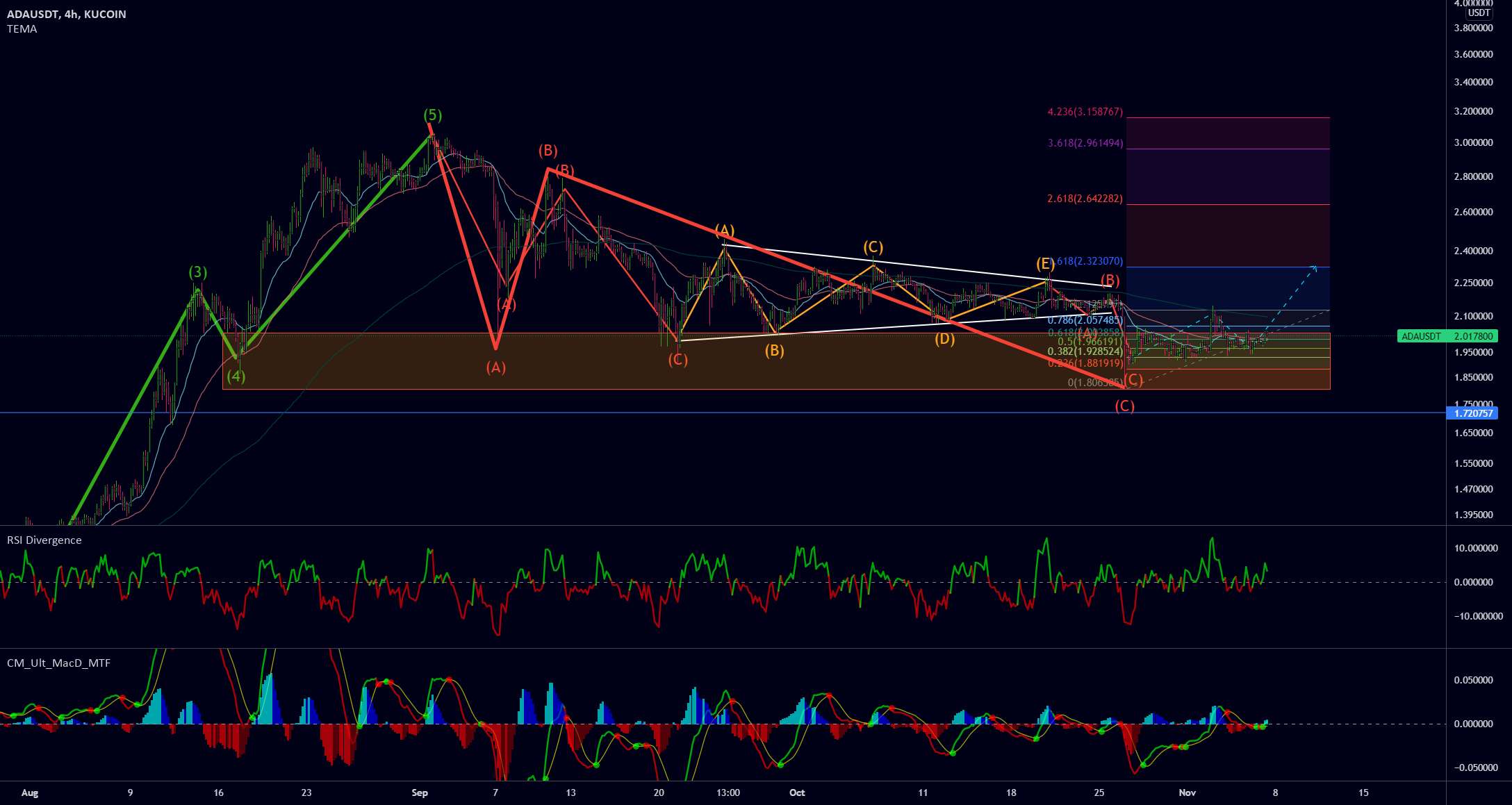Image resolution: width=1512 pixels, height=805 pixels.
Task: Select the green ADAUSDT 2.017800 price tag
Action: click(1447, 336)
